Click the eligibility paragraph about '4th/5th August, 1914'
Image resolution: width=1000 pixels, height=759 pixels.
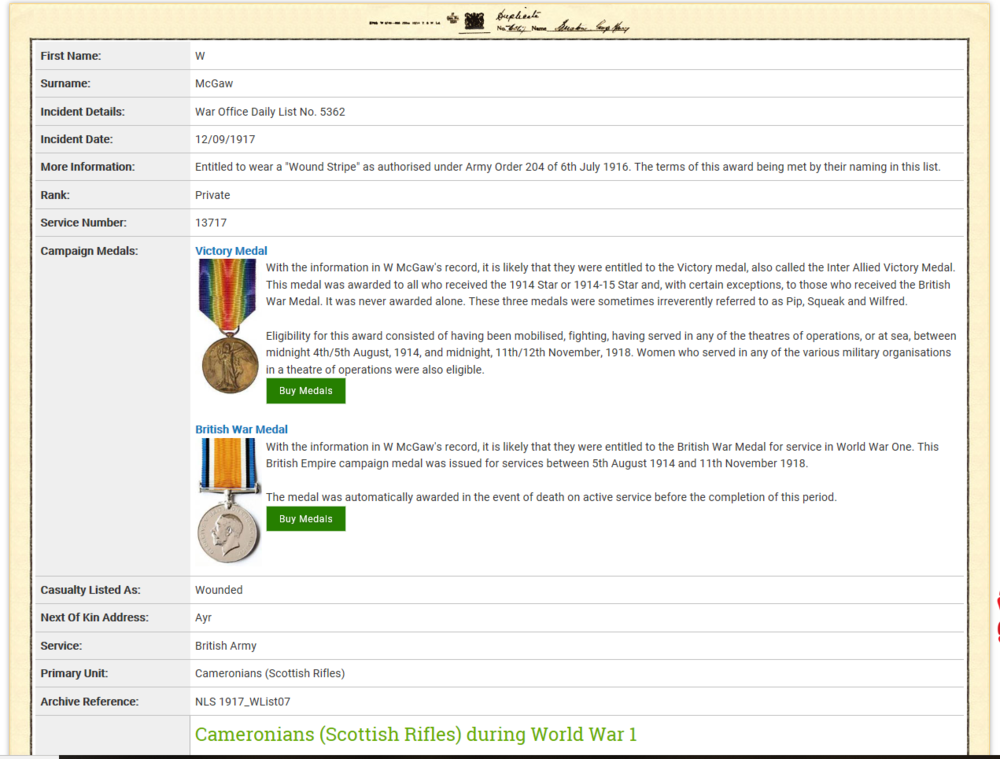coord(611,353)
